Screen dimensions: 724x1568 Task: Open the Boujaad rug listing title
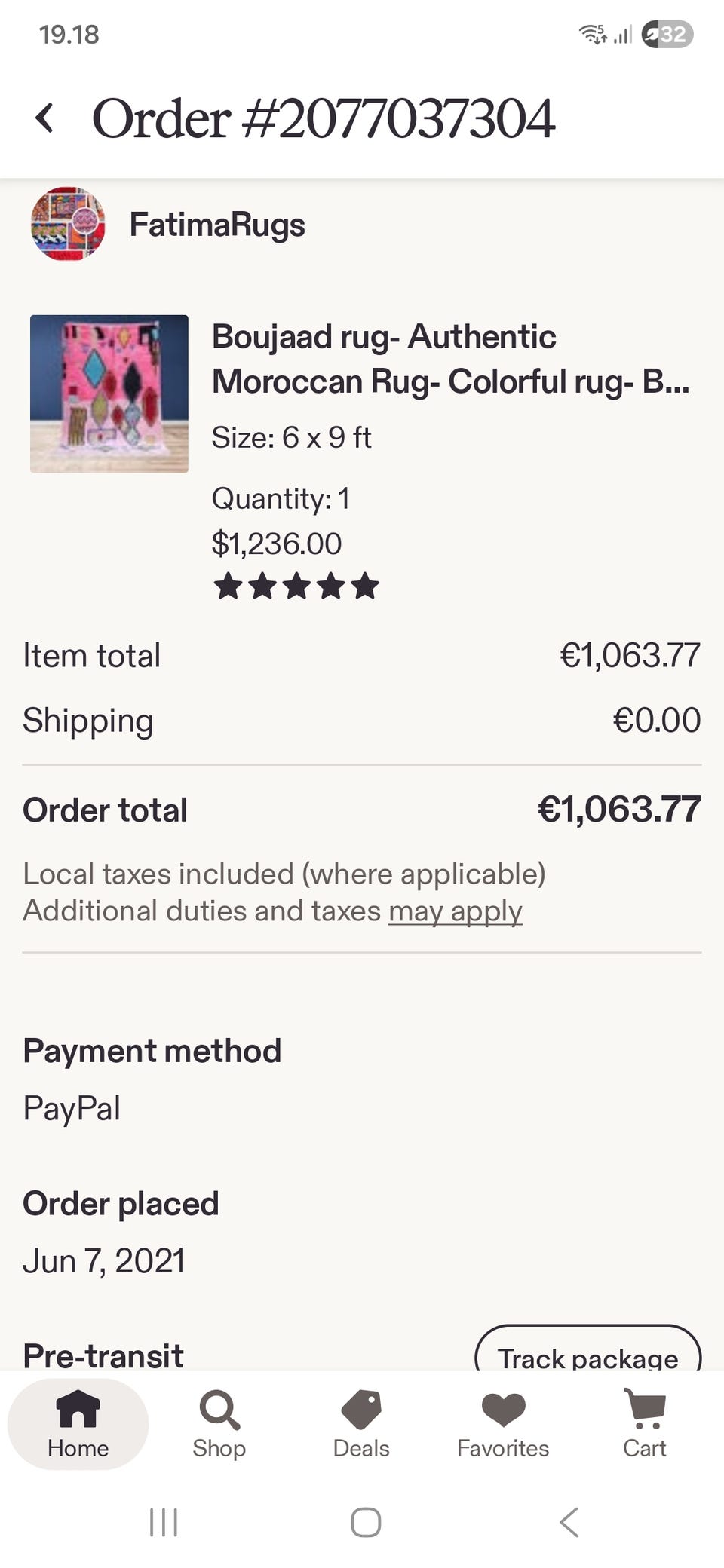[450, 359]
